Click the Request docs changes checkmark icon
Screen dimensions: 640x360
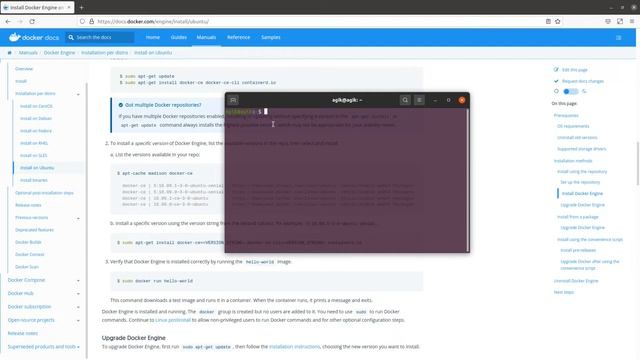point(556,81)
